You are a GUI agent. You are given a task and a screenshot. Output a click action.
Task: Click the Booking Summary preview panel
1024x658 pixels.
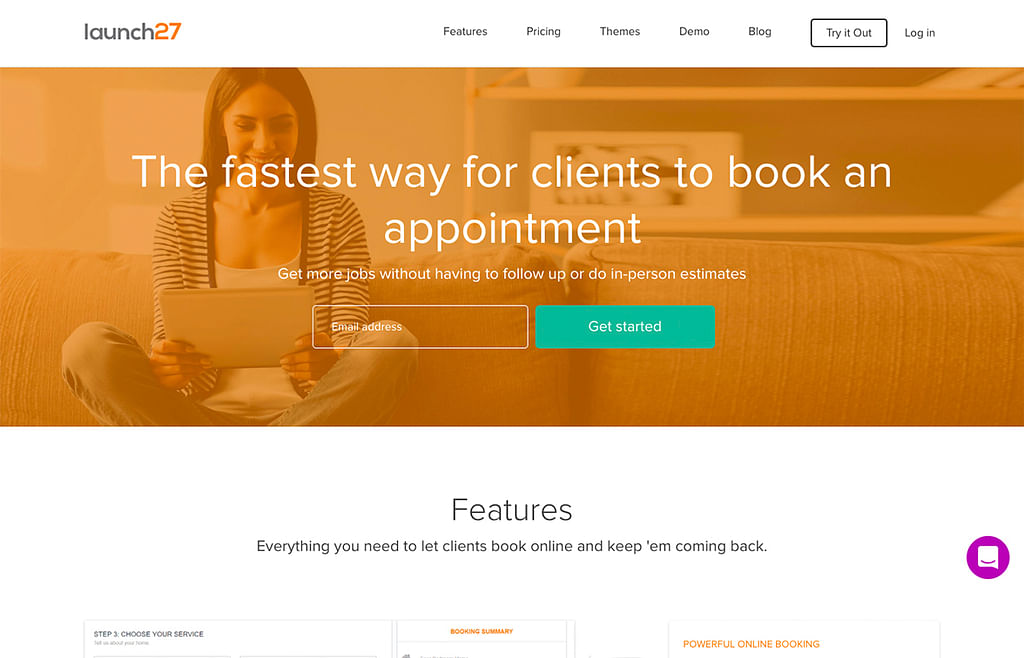point(482,639)
